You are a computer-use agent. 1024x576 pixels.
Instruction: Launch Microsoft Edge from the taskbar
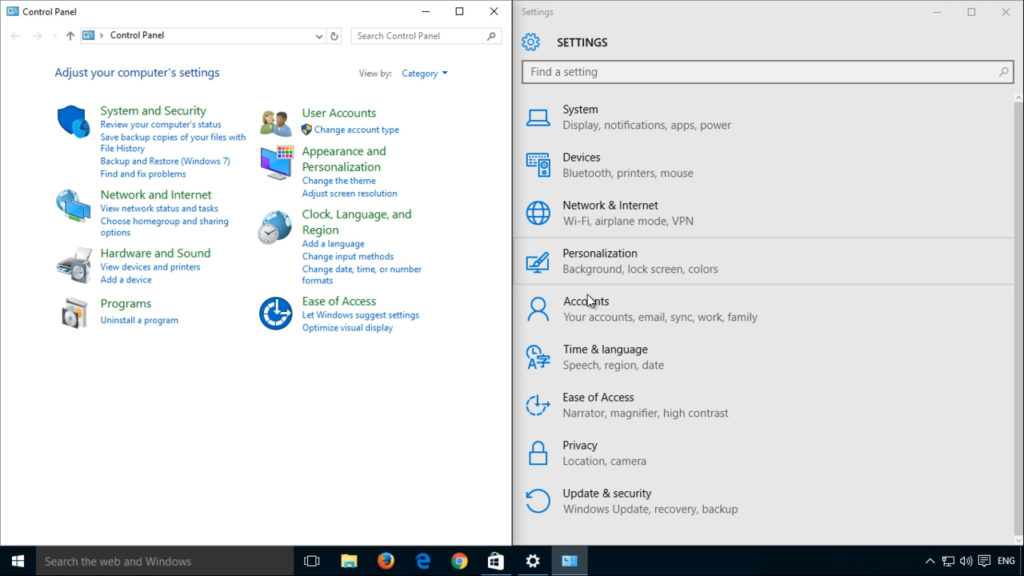pos(423,561)
